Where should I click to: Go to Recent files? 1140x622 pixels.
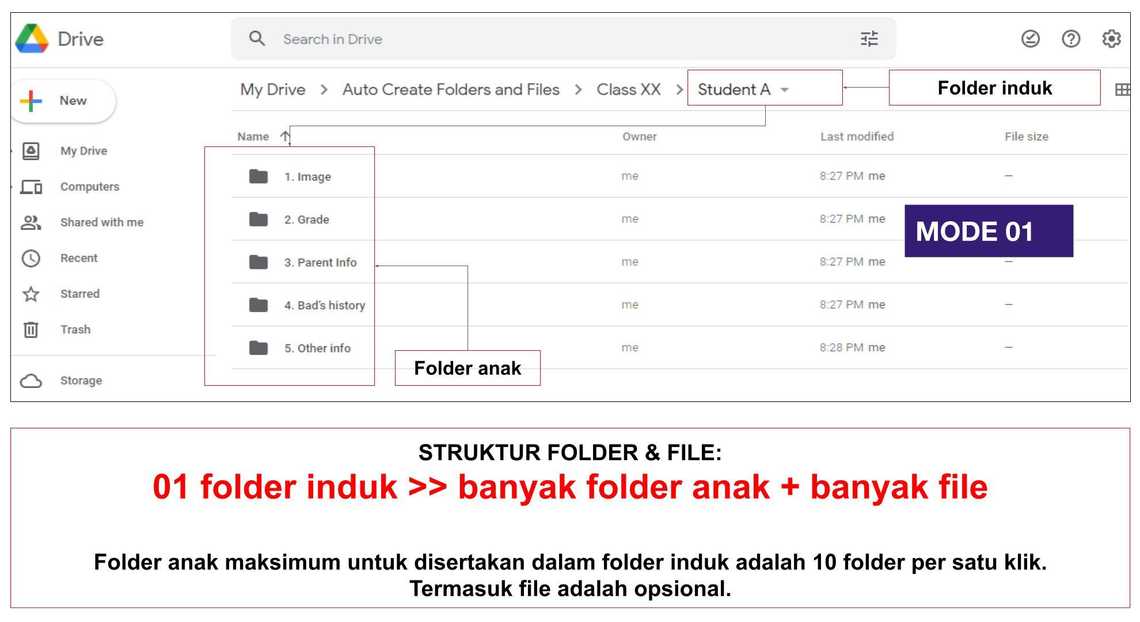pyautogui.click(x=78, y=258)
